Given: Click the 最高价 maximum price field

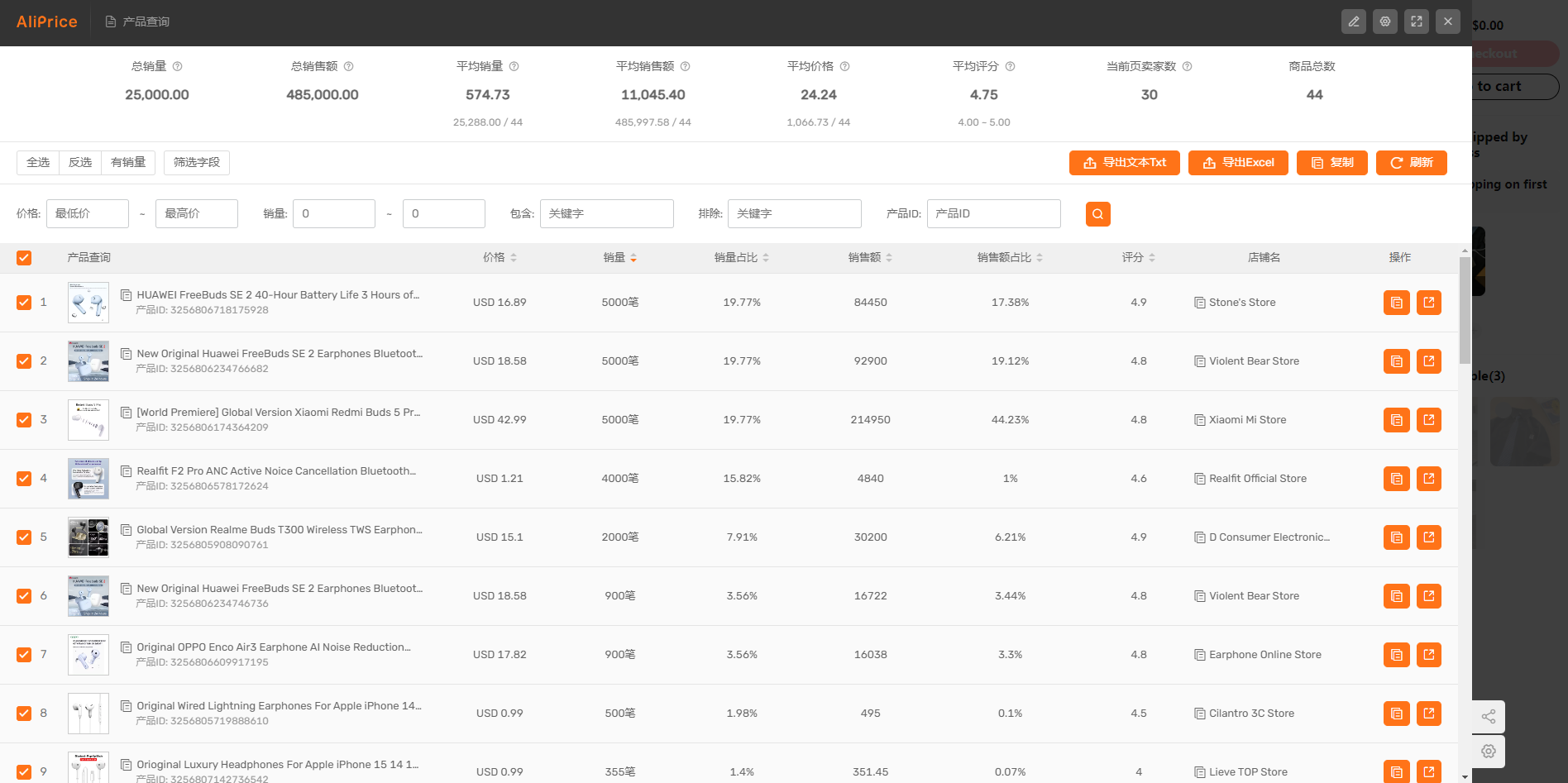Looking at the screenshot, I should coord(197,214).
